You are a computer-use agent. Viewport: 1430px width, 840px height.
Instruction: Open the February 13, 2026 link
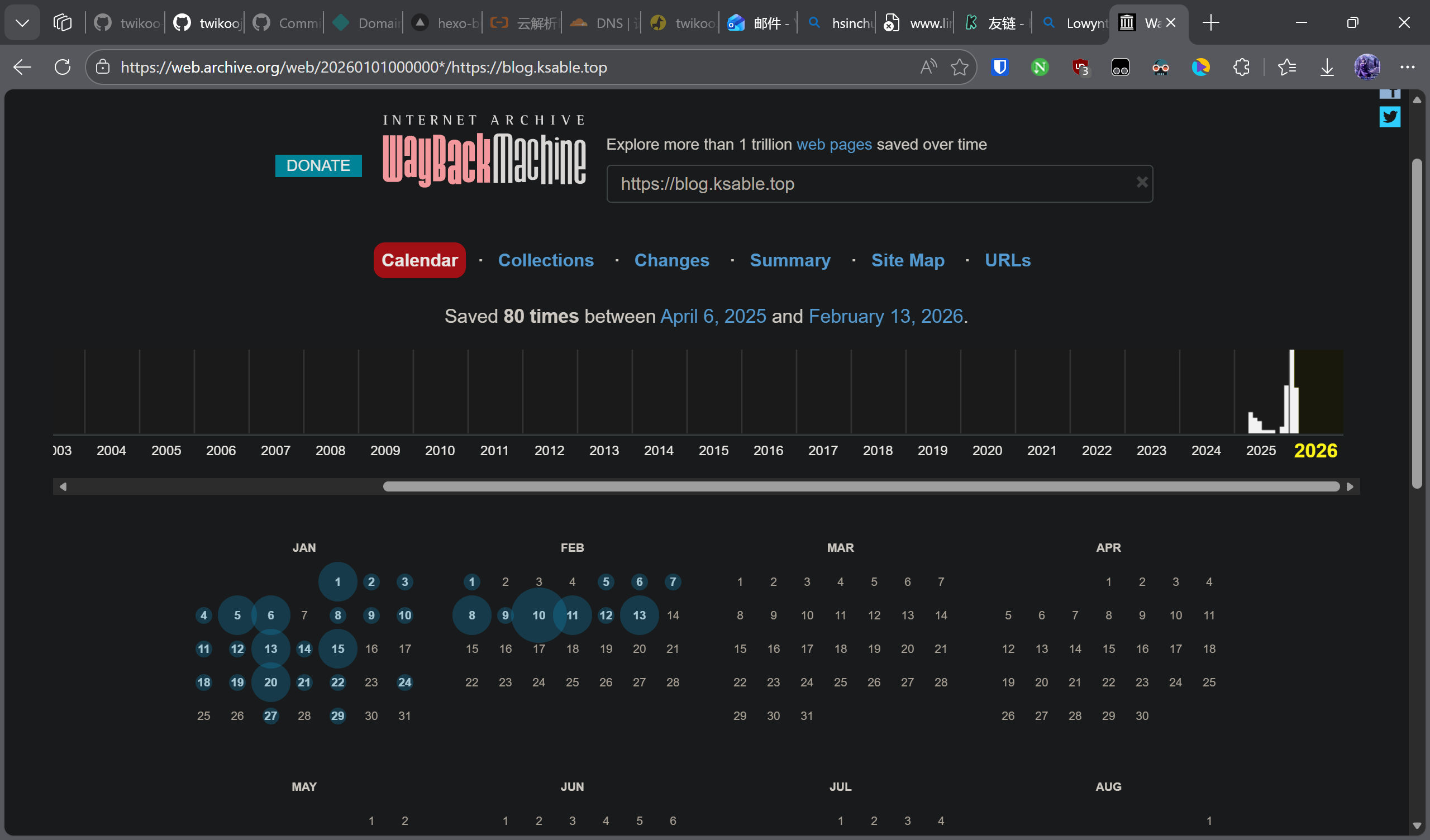885,316
